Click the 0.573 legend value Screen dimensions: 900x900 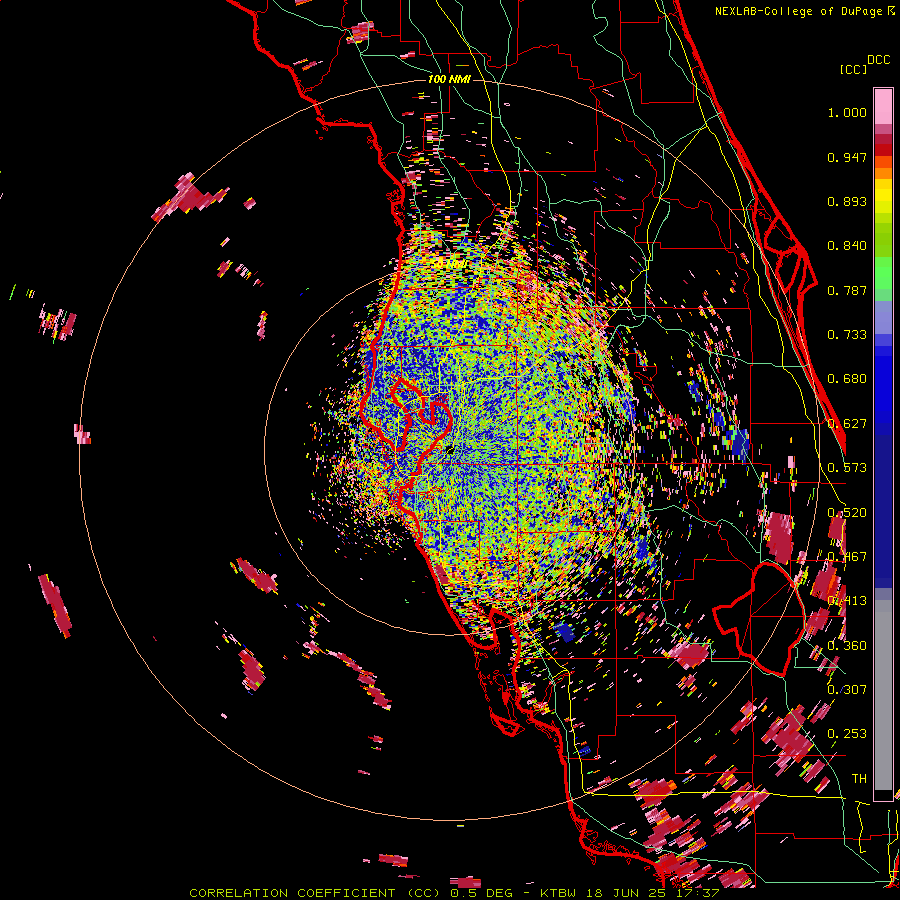point(847,468)
